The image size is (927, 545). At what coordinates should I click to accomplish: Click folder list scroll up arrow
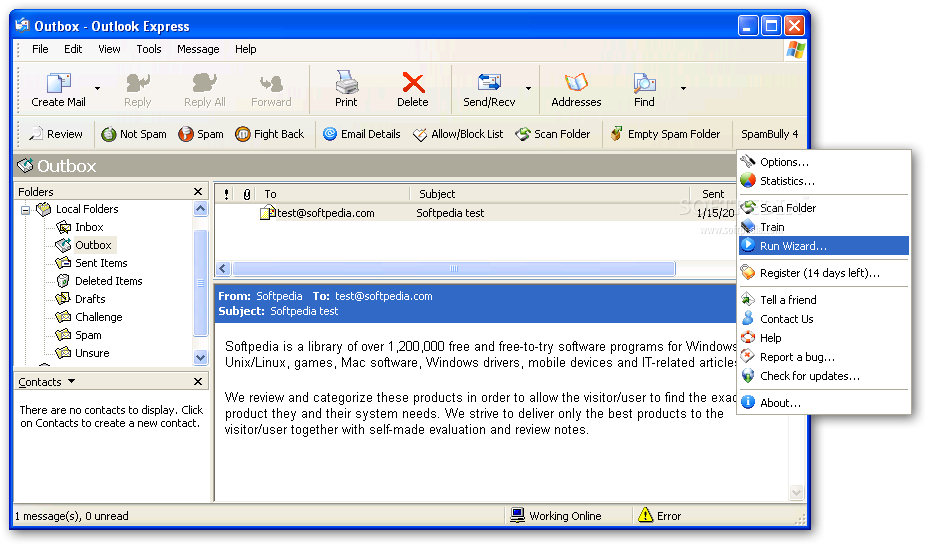(x=200, y=209)
